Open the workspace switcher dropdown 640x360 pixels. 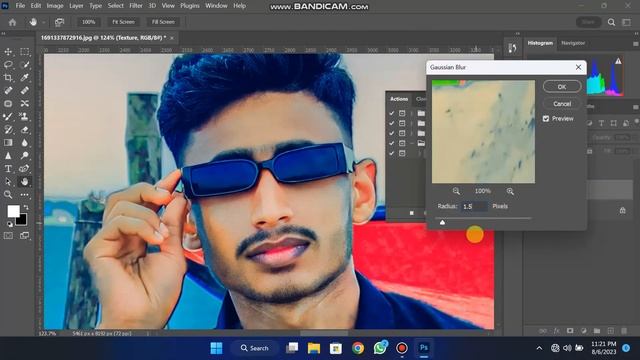click(627, 22)
